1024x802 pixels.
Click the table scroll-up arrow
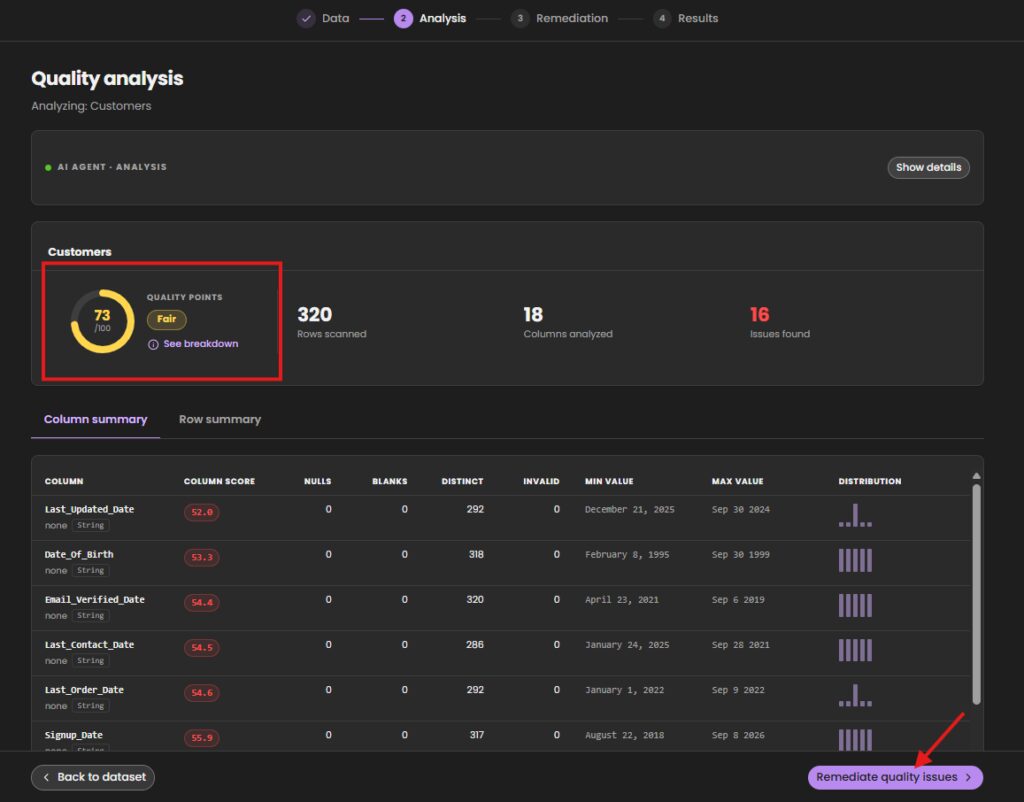point(976,475)
